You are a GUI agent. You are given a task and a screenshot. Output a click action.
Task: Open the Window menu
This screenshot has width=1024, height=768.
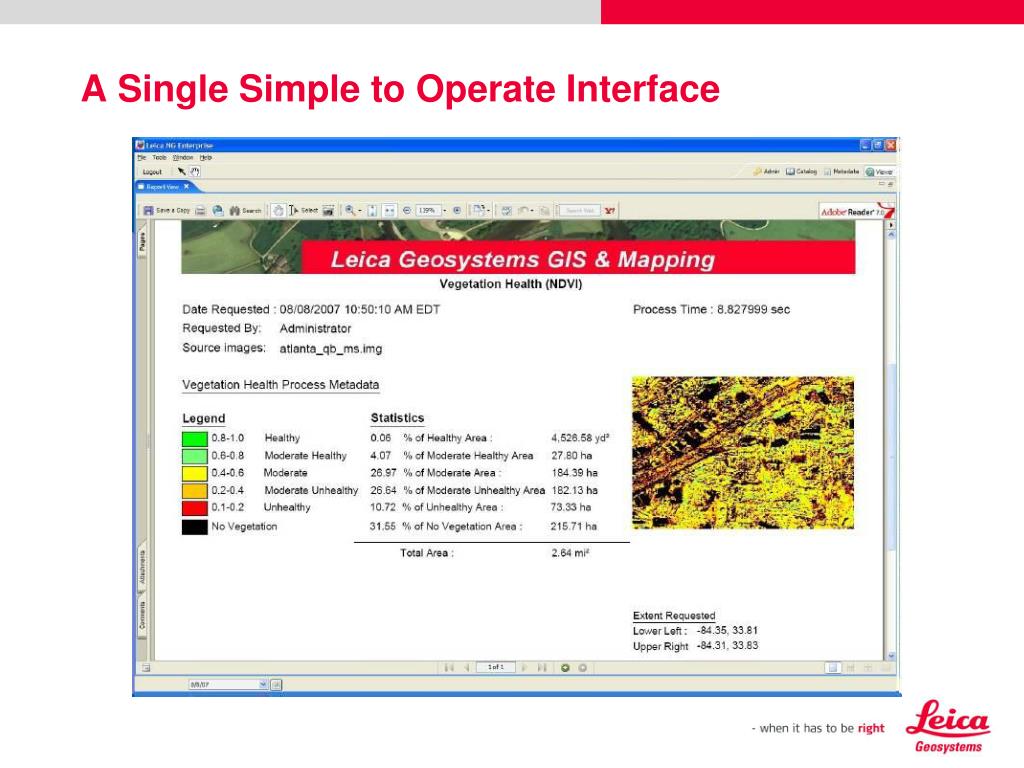pyautogui.click(x=183, y=157)
